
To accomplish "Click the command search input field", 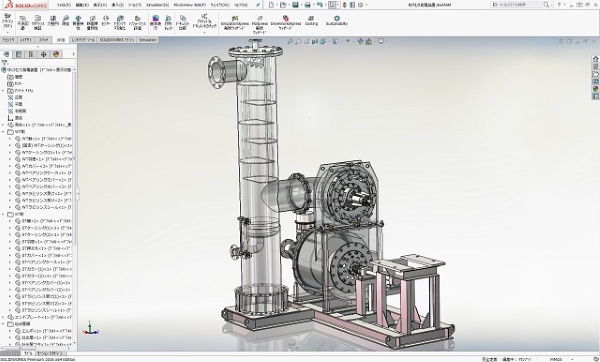I will point(521,5).
